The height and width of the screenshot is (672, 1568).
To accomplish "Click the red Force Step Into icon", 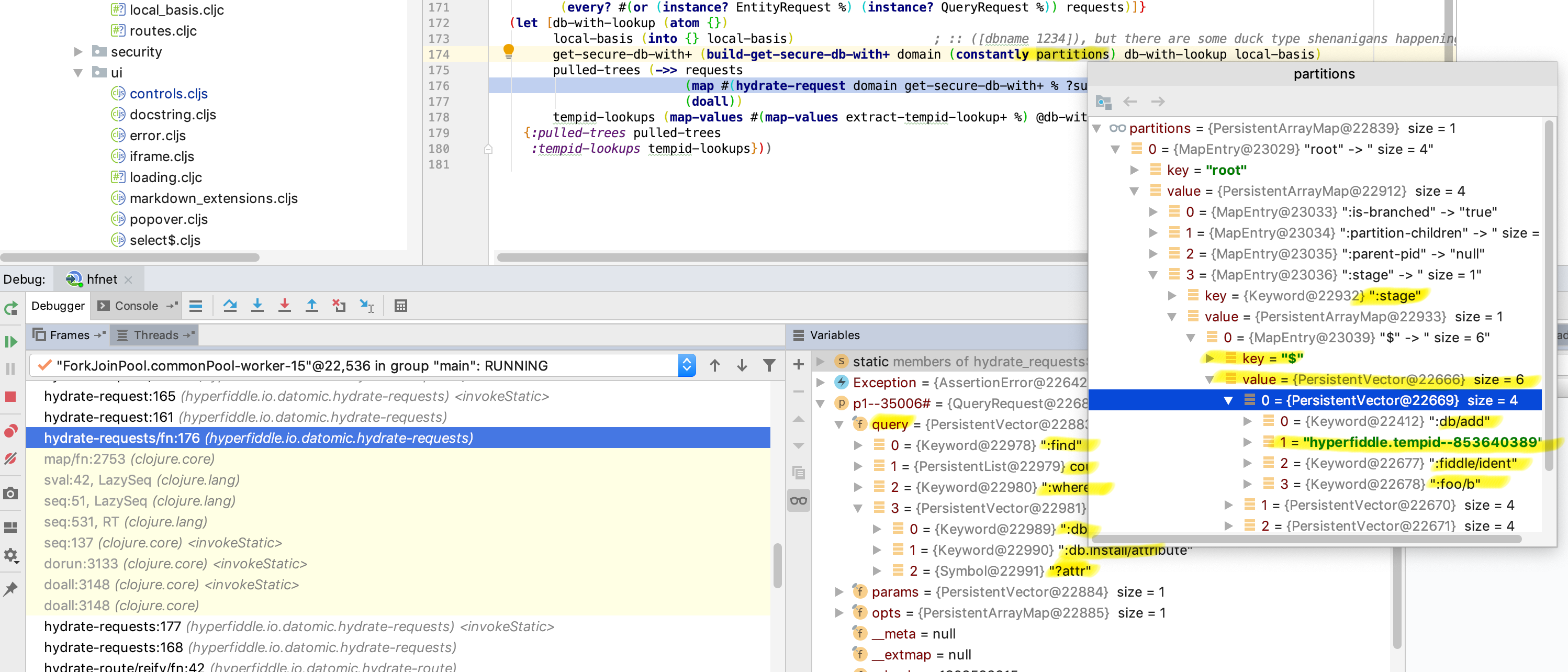I will (x=284, y=306).
